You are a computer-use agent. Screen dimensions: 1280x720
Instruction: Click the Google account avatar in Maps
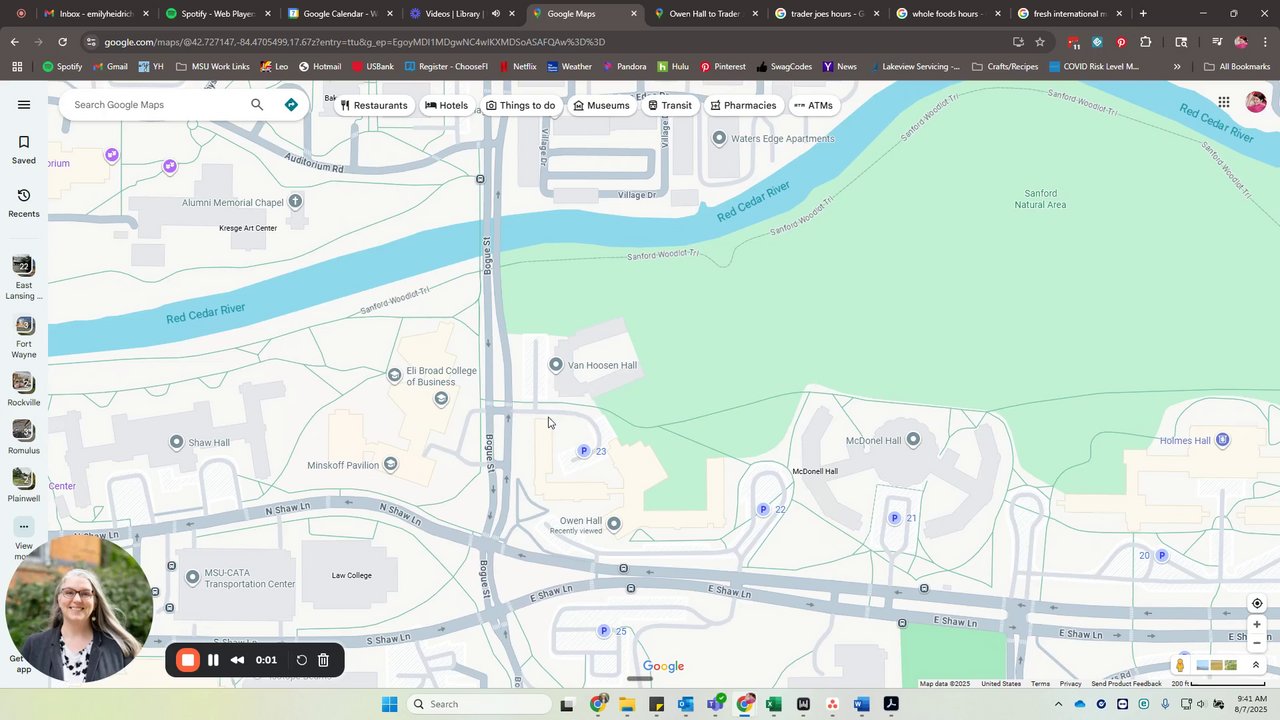pos(1256,102)
